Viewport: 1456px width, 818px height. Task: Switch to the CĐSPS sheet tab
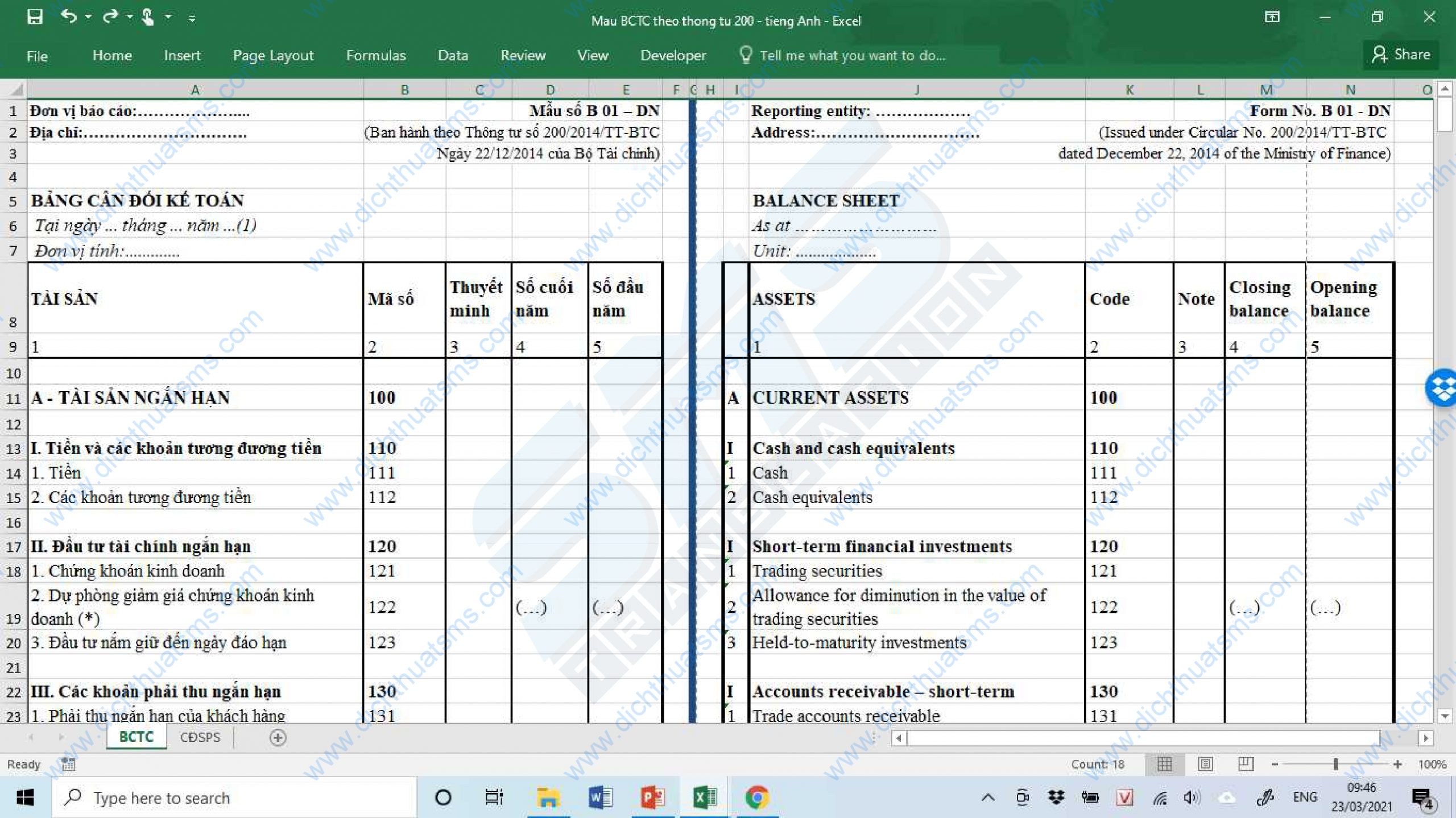pos(200,737)
